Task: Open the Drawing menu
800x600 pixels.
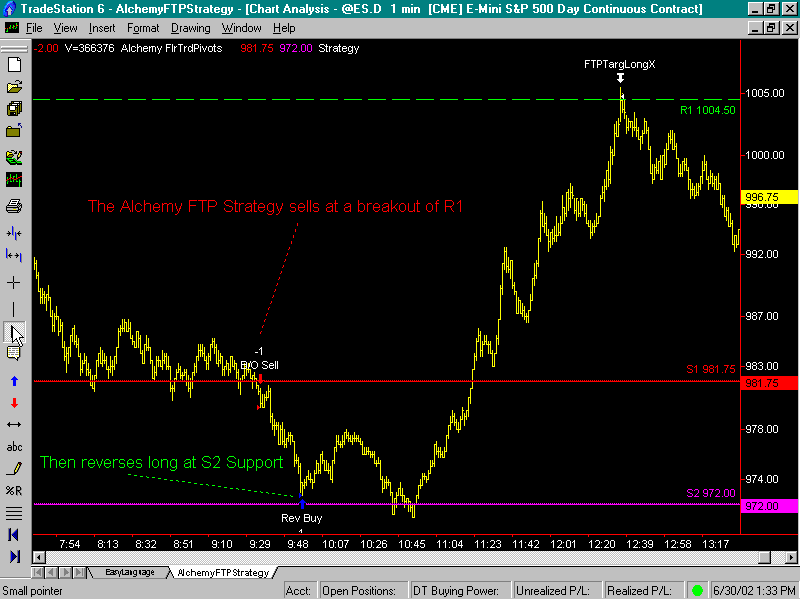Action: (x=190, y=28)
